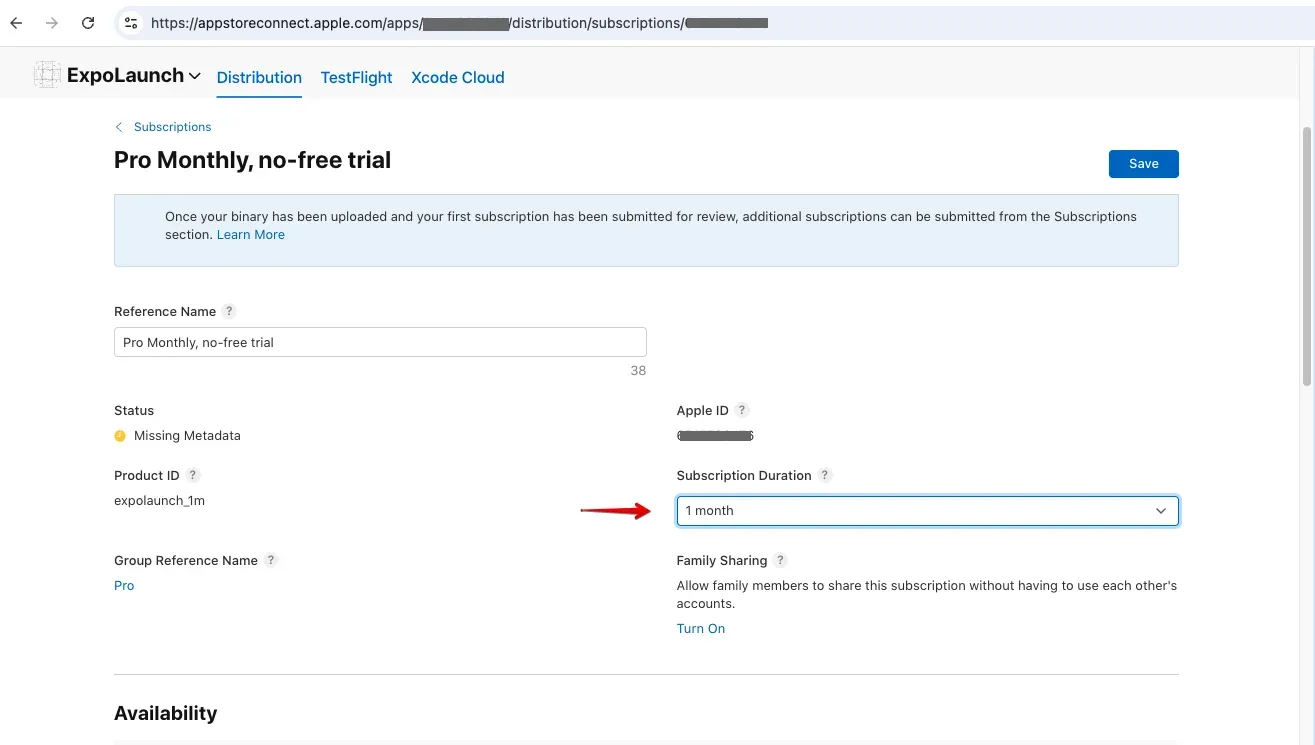Click the expolaunch_1m product ID text
The width and height of the screenshot is (1315, 745).
[159, 500]
